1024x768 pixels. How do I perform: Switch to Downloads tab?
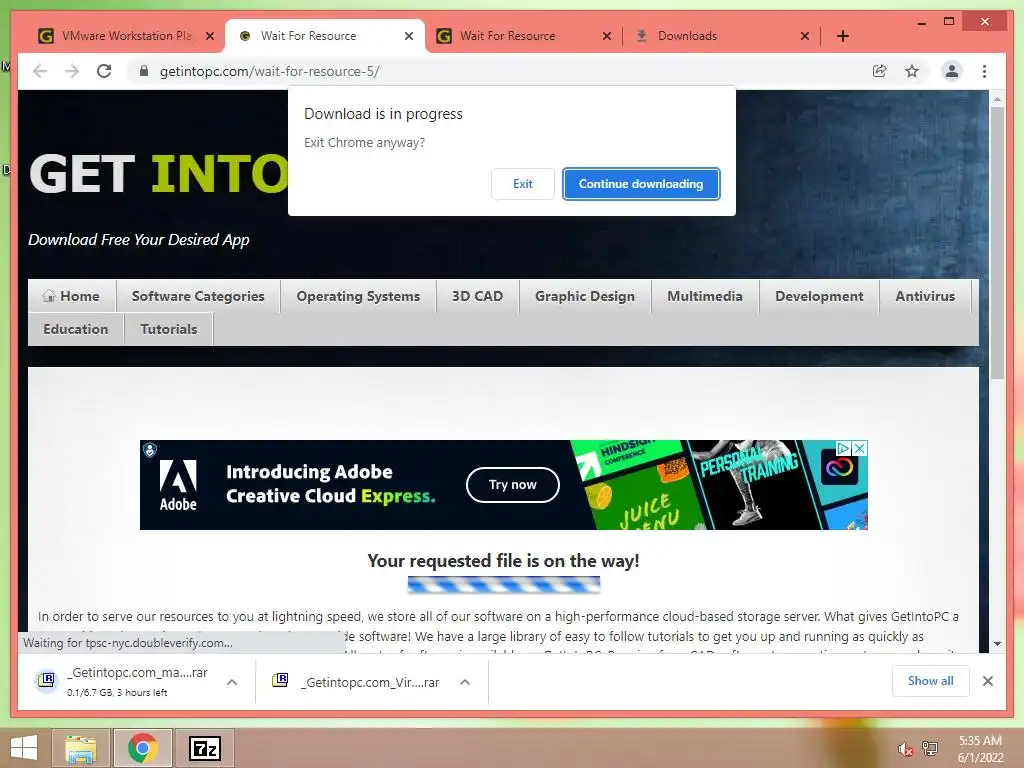(687, 36)
